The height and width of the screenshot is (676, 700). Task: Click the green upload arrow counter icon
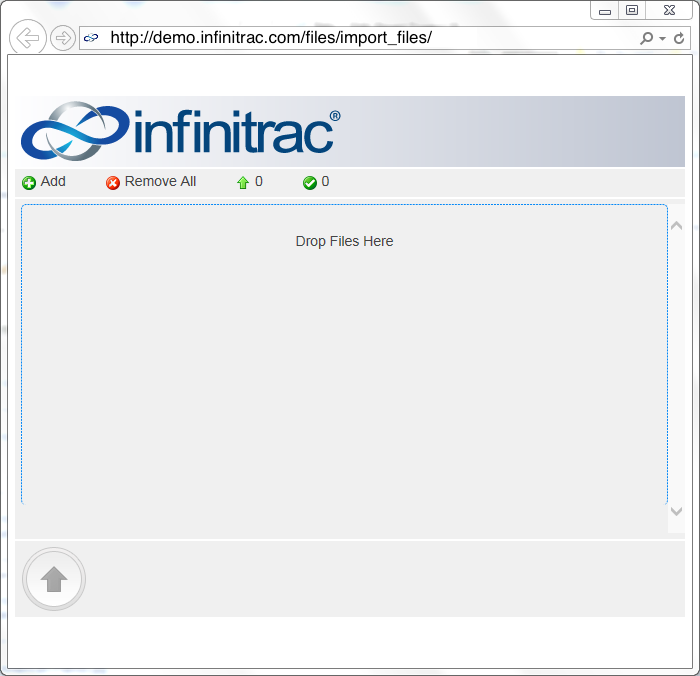click(x=243, y=183)
